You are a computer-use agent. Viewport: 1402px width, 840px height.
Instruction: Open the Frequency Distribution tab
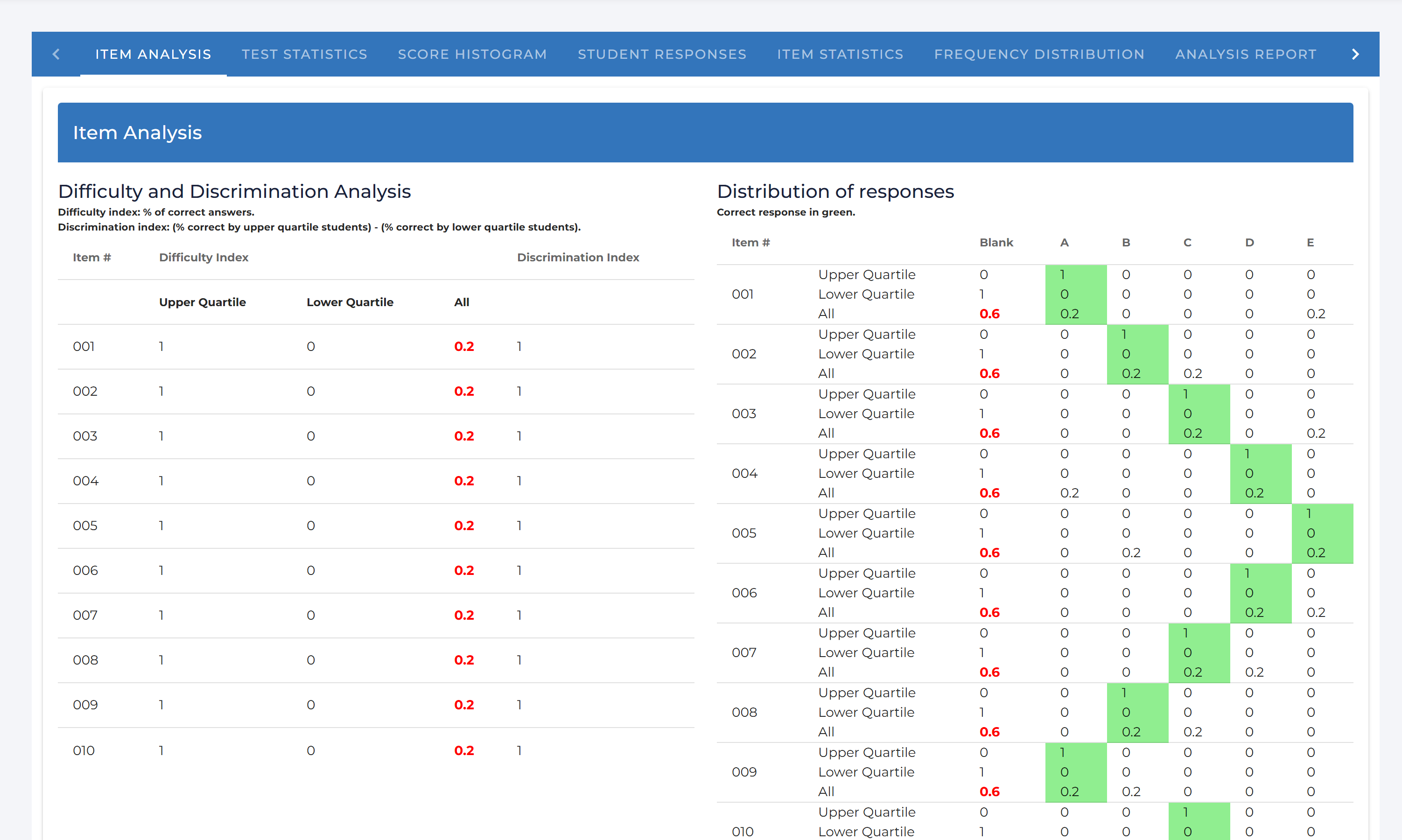coord(1040,54)
